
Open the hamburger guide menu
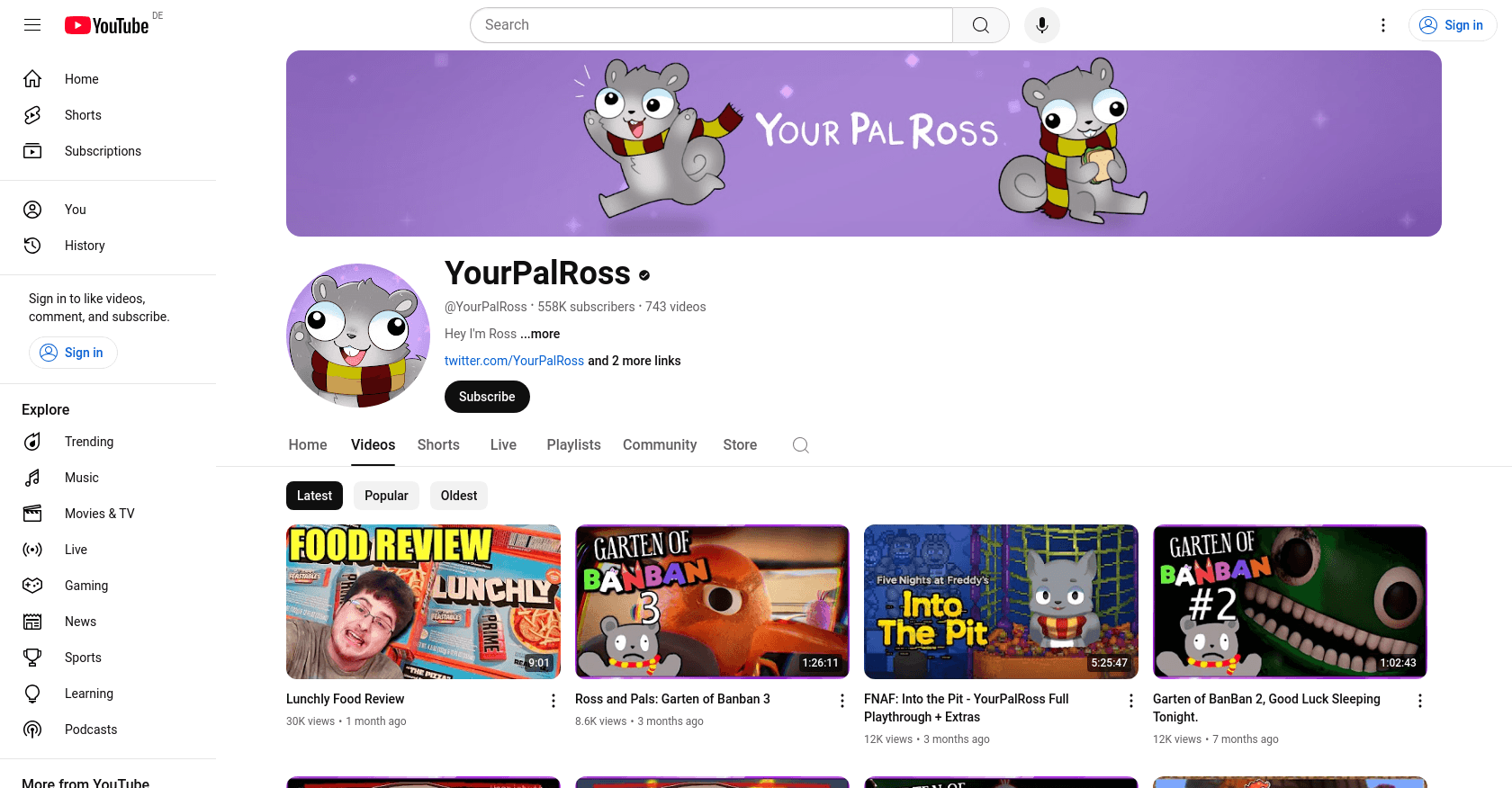click(x=32, y=25)
